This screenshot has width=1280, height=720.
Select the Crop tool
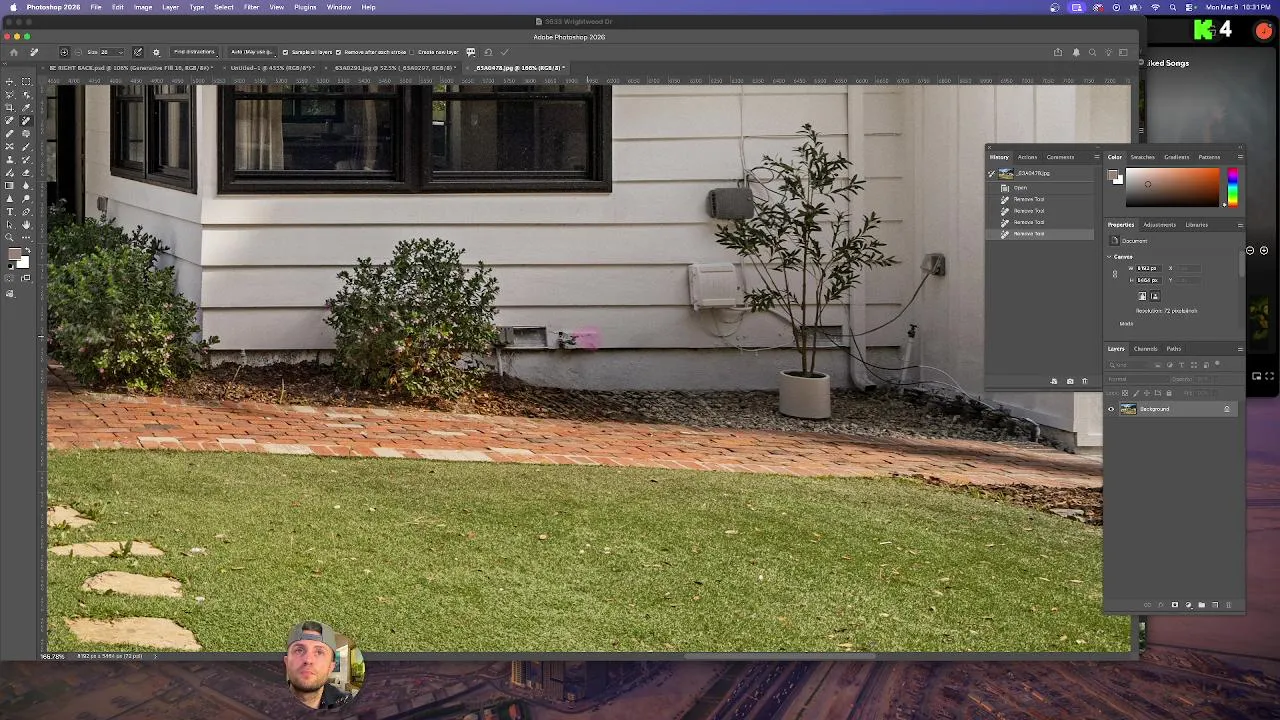pos(10,107)
